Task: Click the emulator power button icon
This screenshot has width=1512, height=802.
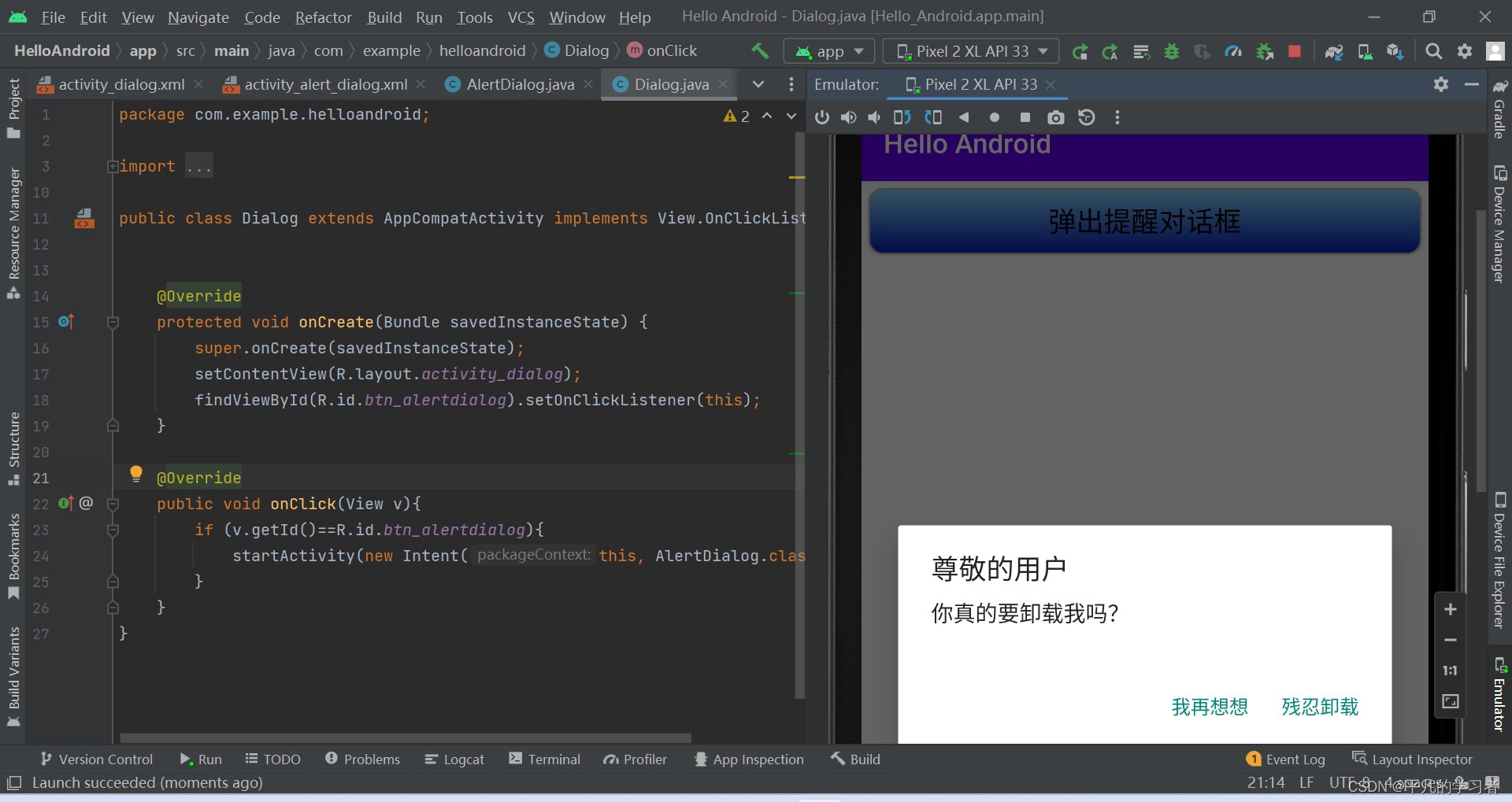Action: tap(822, 117)
